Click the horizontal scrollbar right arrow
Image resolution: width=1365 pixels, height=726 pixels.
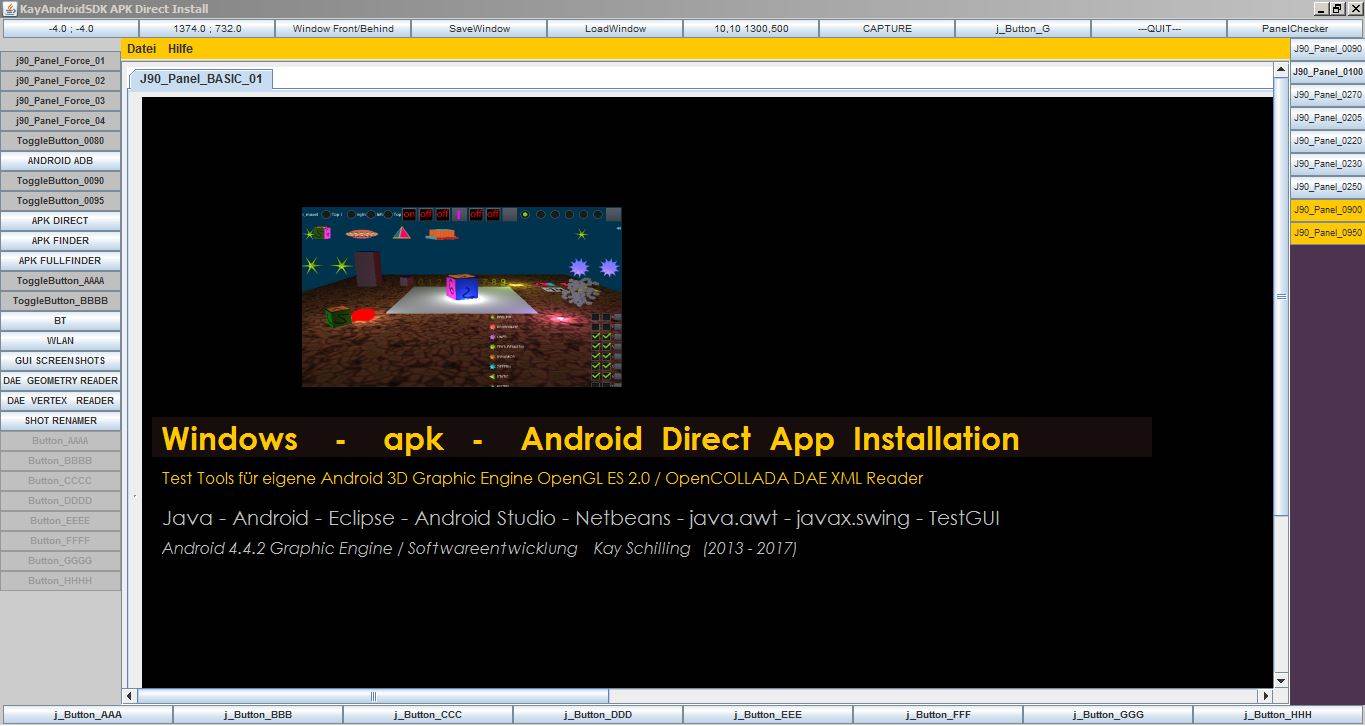(x=1265, y=696)
